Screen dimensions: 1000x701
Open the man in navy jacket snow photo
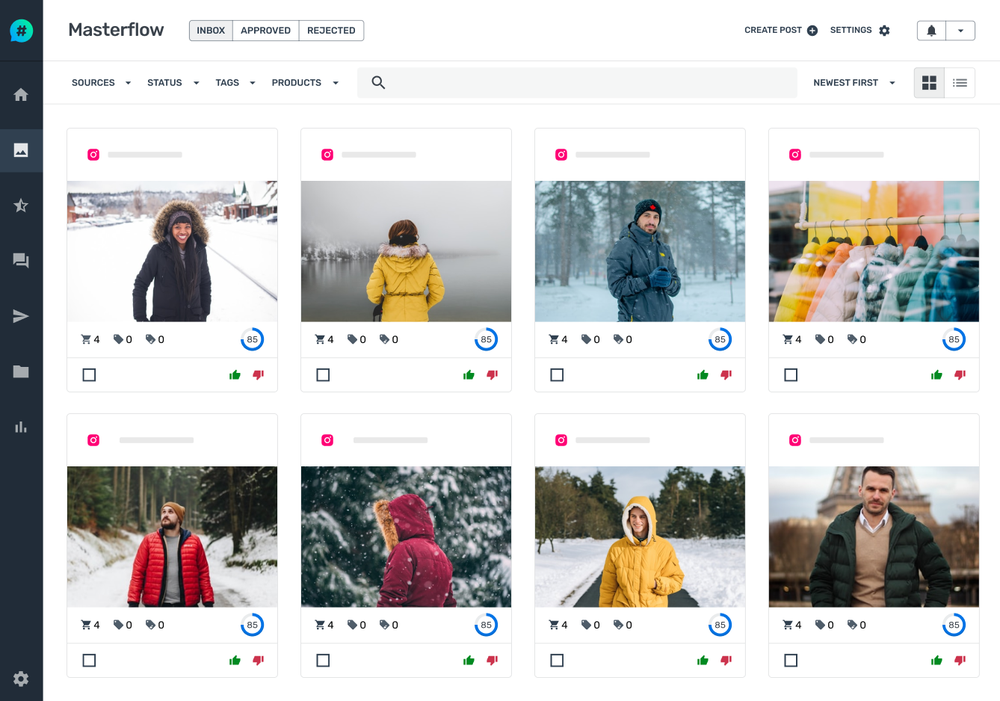click(640, 251)
